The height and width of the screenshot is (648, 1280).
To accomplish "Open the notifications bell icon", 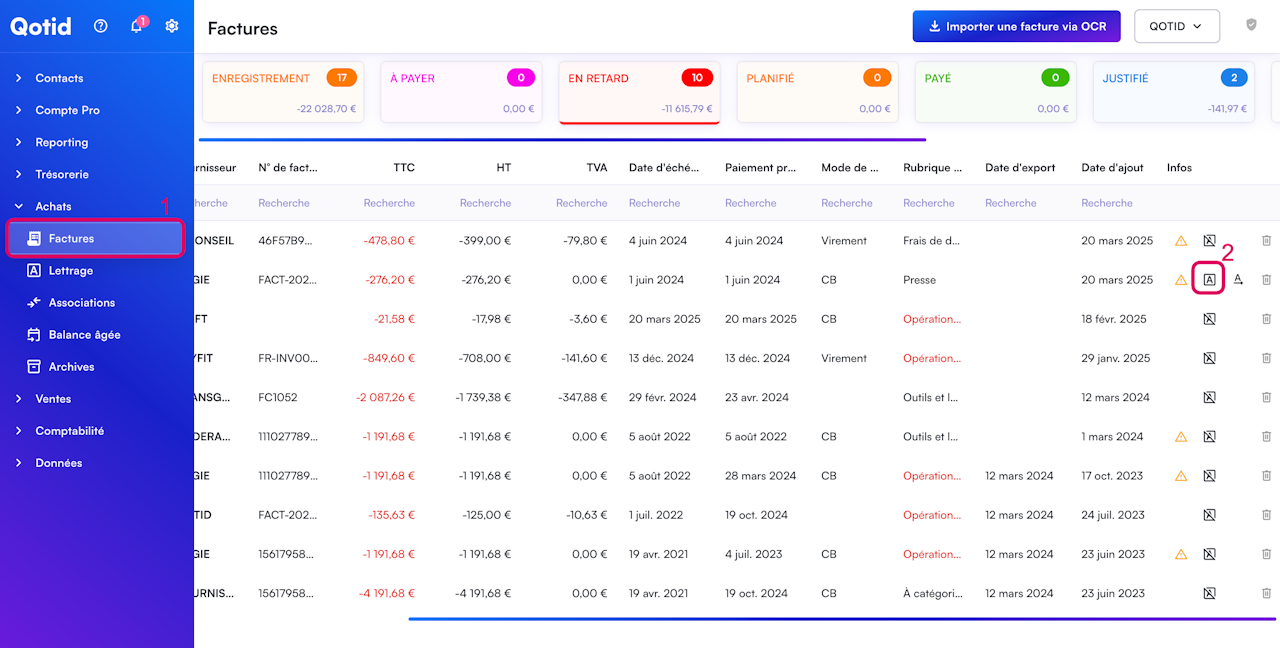I will (137, 26).
